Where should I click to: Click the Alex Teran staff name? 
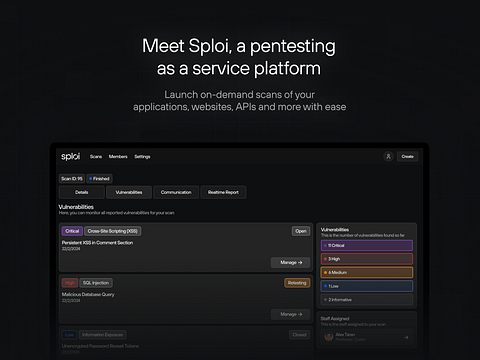pyautogui.click(x=345, y=334)
